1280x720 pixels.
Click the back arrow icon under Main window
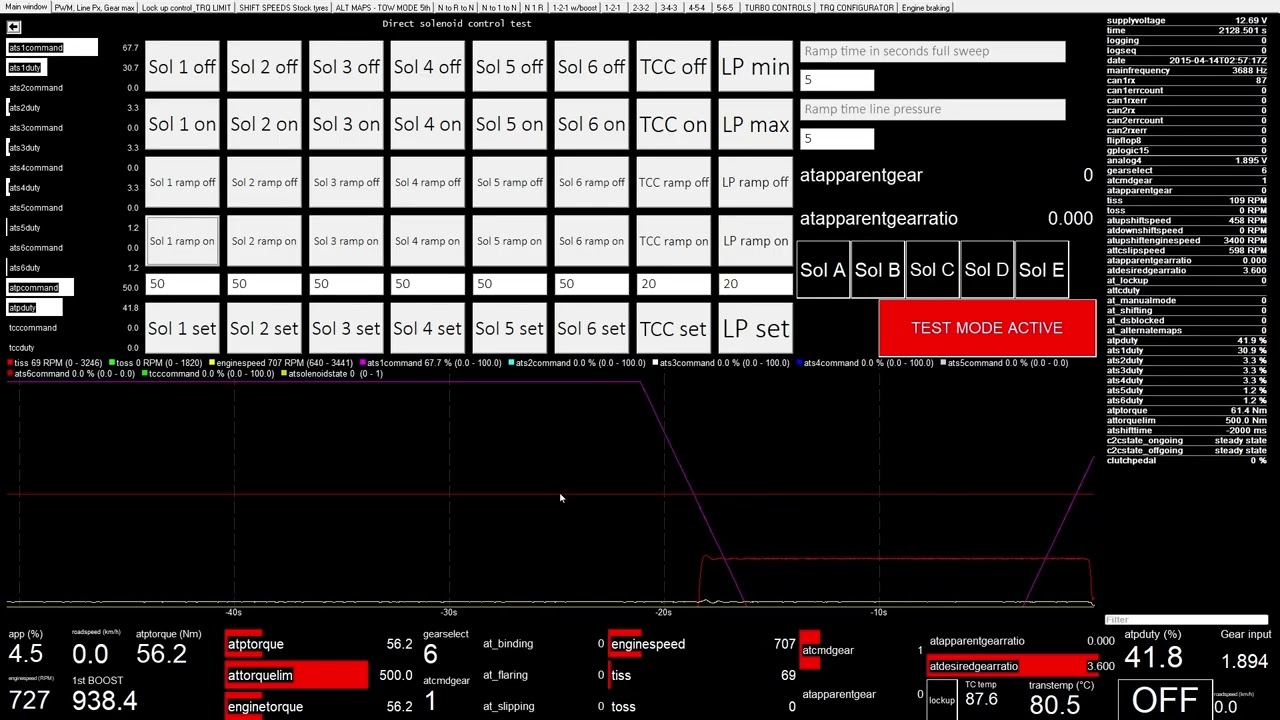click(x=13, y=27)
